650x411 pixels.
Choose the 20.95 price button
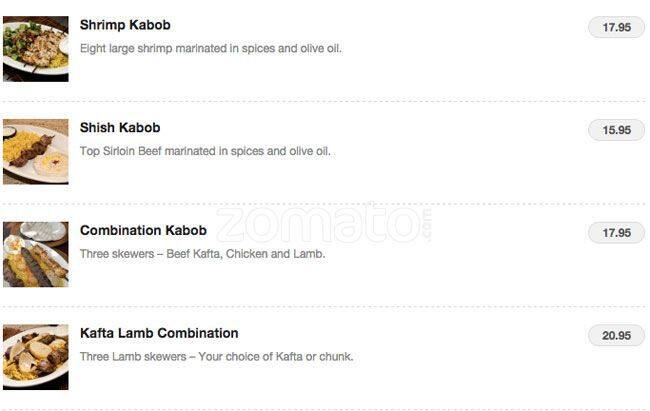[x=616, y=336]
